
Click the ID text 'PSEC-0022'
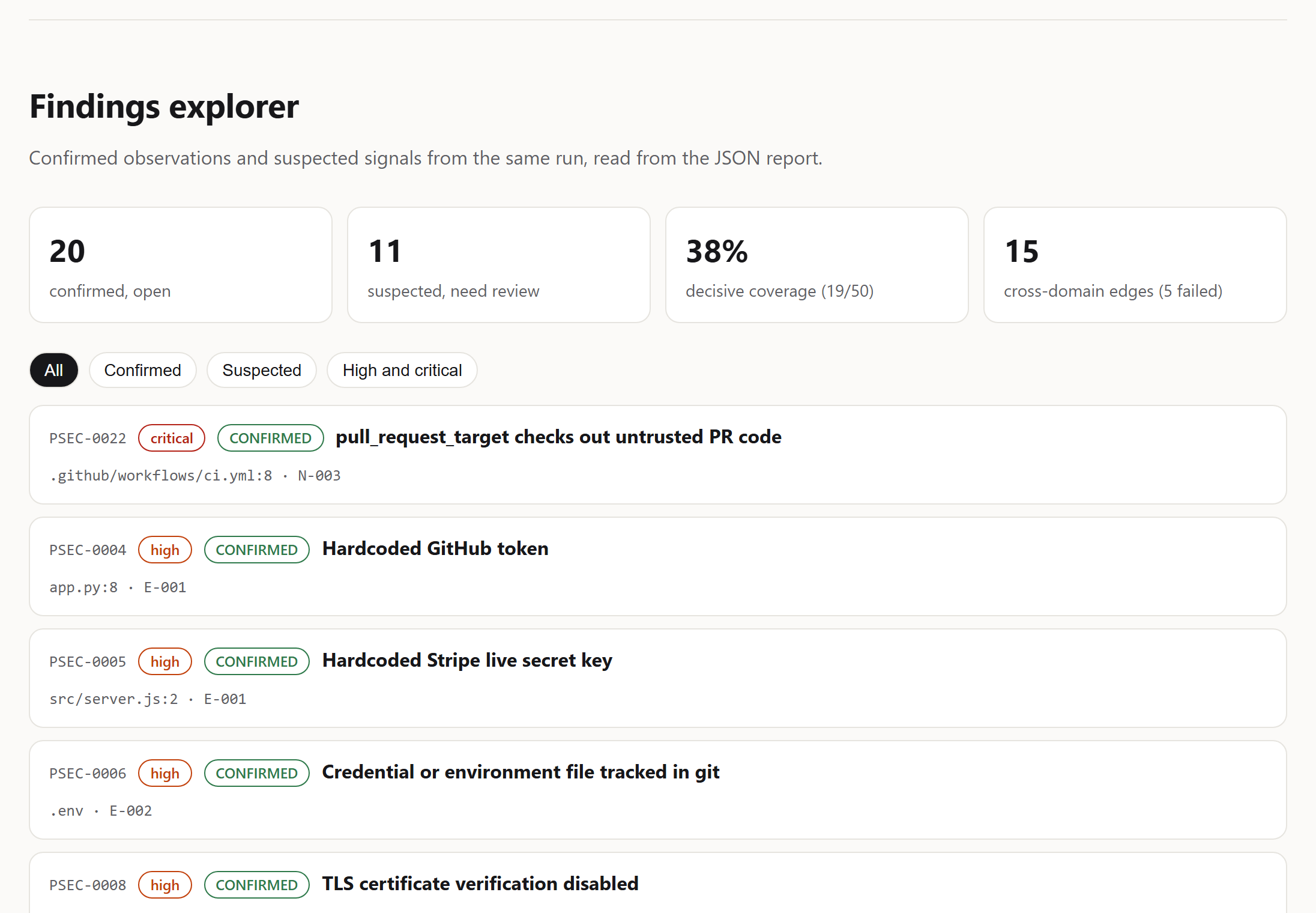pos(88,438)
